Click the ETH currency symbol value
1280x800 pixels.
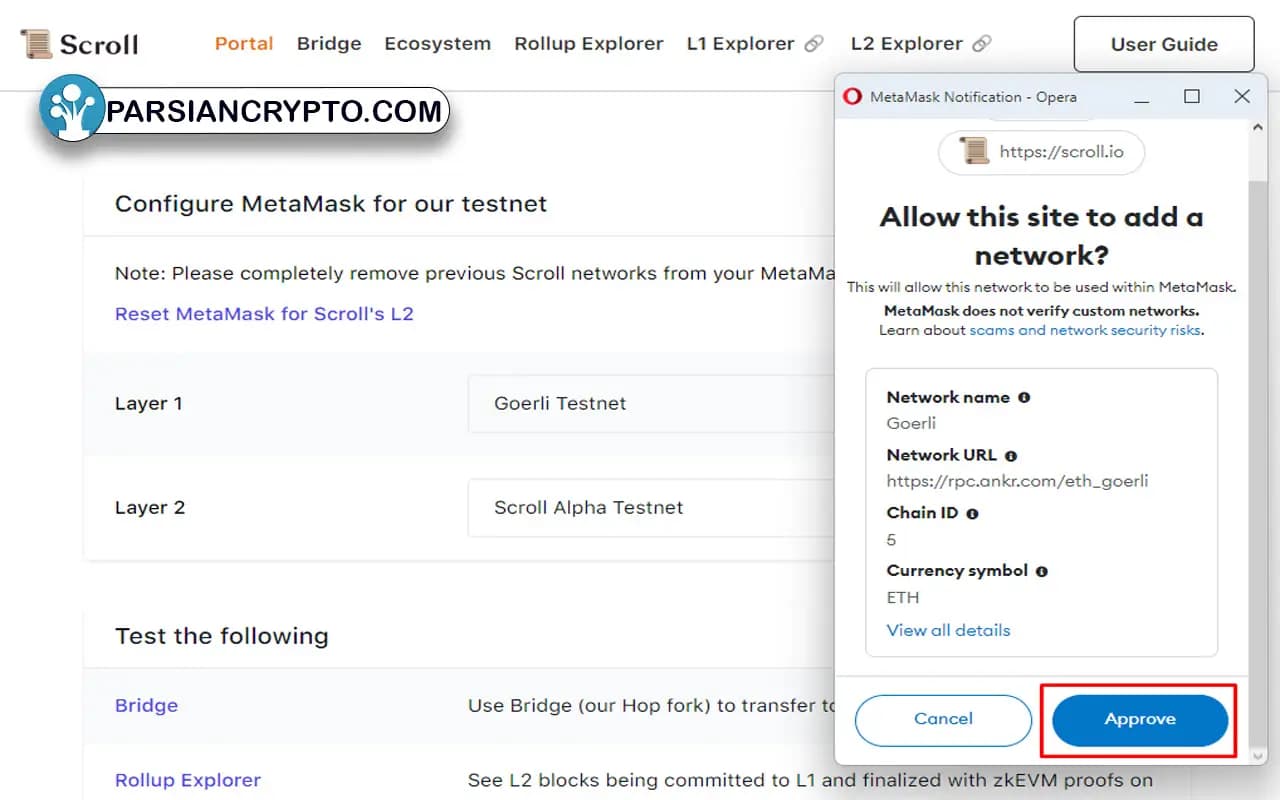[903, 598]
